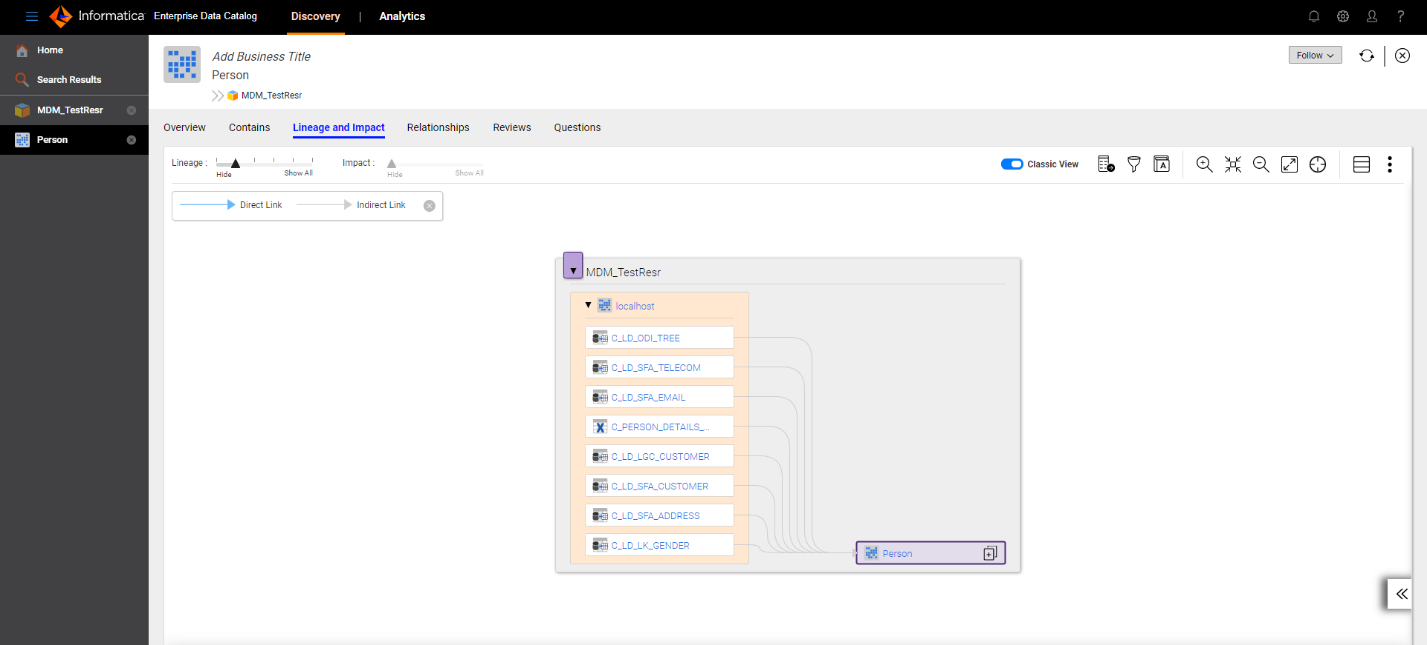Viewport: 1427px width, 645px height.
Task: Collapse the localhost group triangle
Action: [588, 304]
